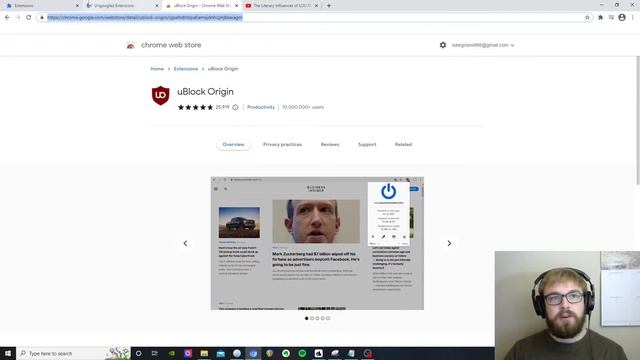Go back using the browser back arrow

pos(7,18)
